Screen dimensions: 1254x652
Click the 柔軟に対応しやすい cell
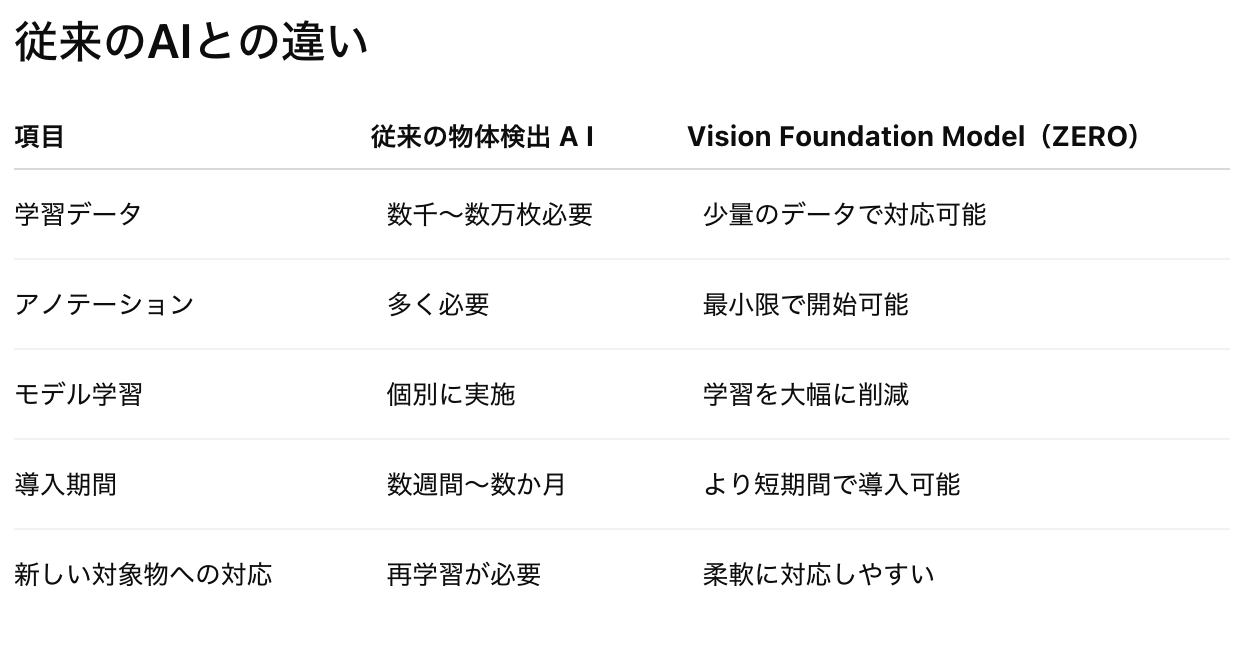point(818,574)
